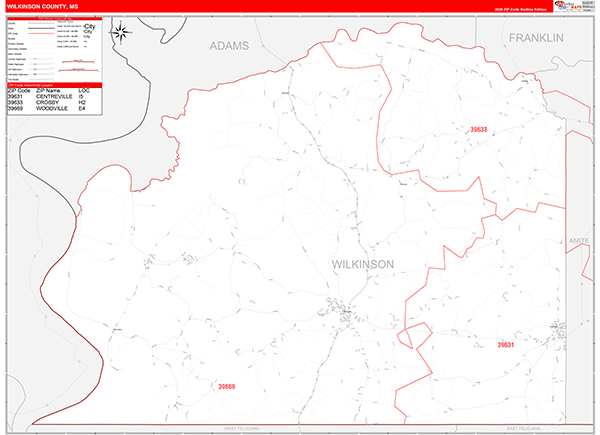
Task: Click grid location I5 in index
Action: click(81, 97)
